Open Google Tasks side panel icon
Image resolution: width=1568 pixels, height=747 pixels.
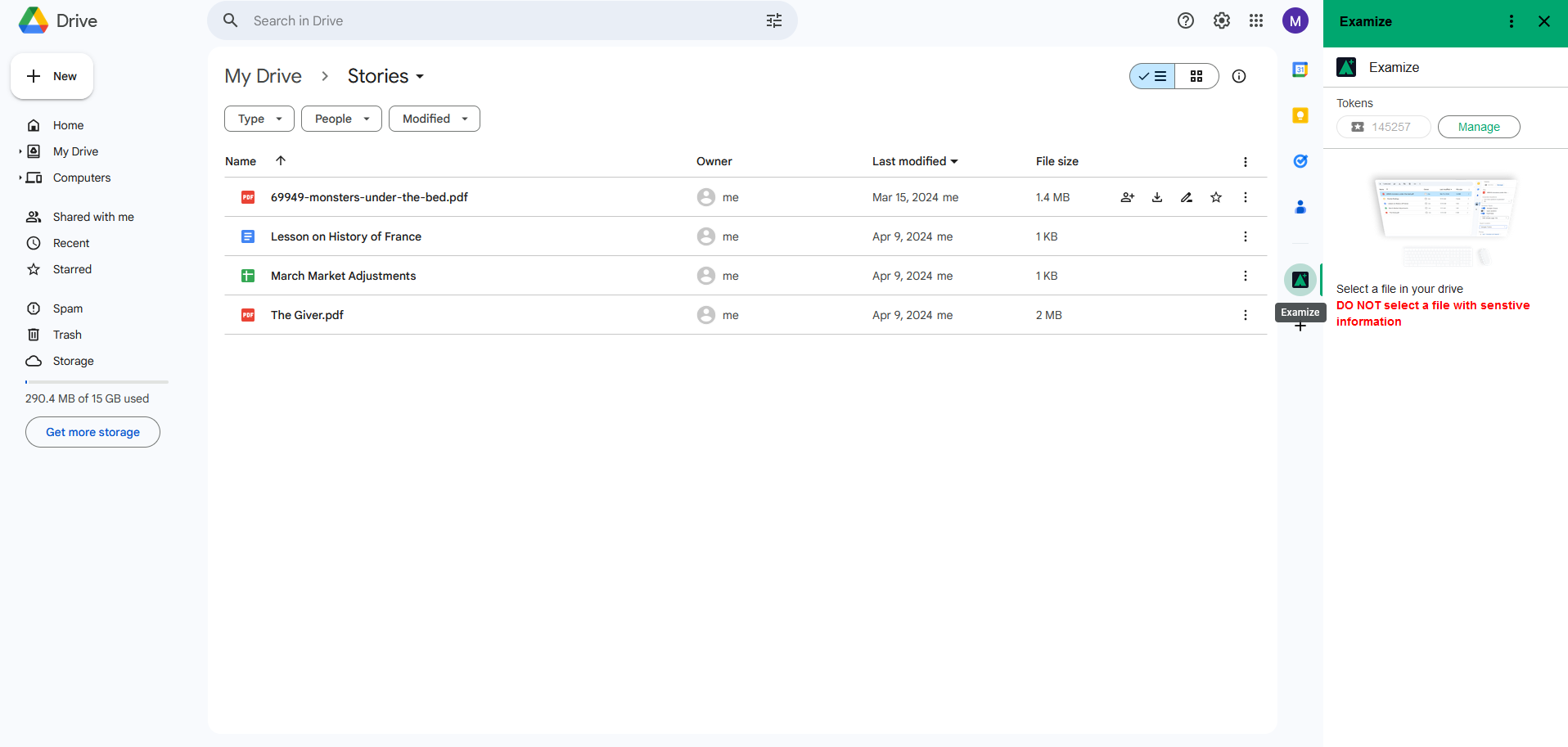point(1300,161)
